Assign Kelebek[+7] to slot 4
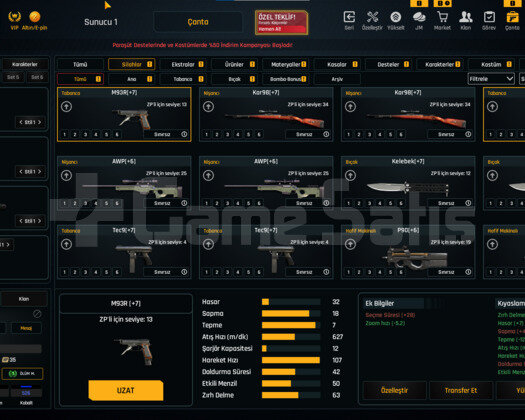The image size is (525, 420). click(x=380, y=203)
